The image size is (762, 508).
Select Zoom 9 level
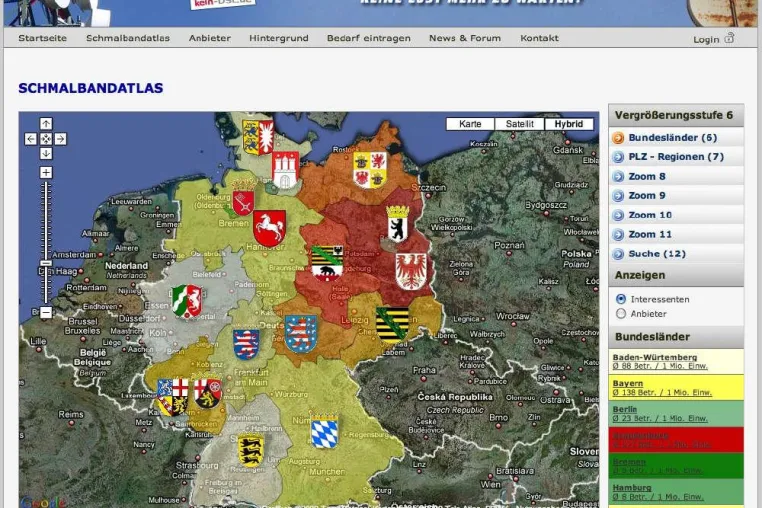pos(676,195)
